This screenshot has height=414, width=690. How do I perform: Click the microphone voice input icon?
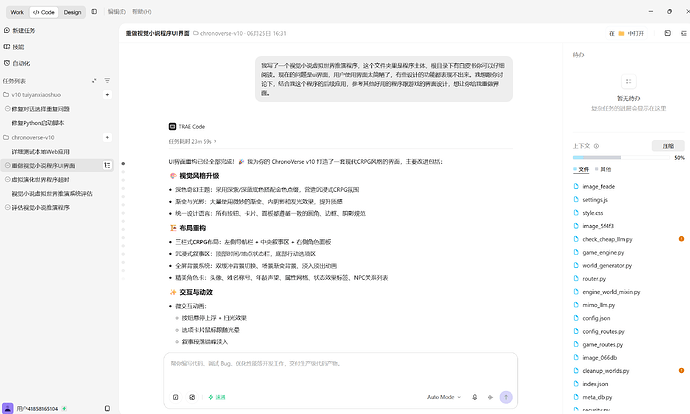pos(474,397)
